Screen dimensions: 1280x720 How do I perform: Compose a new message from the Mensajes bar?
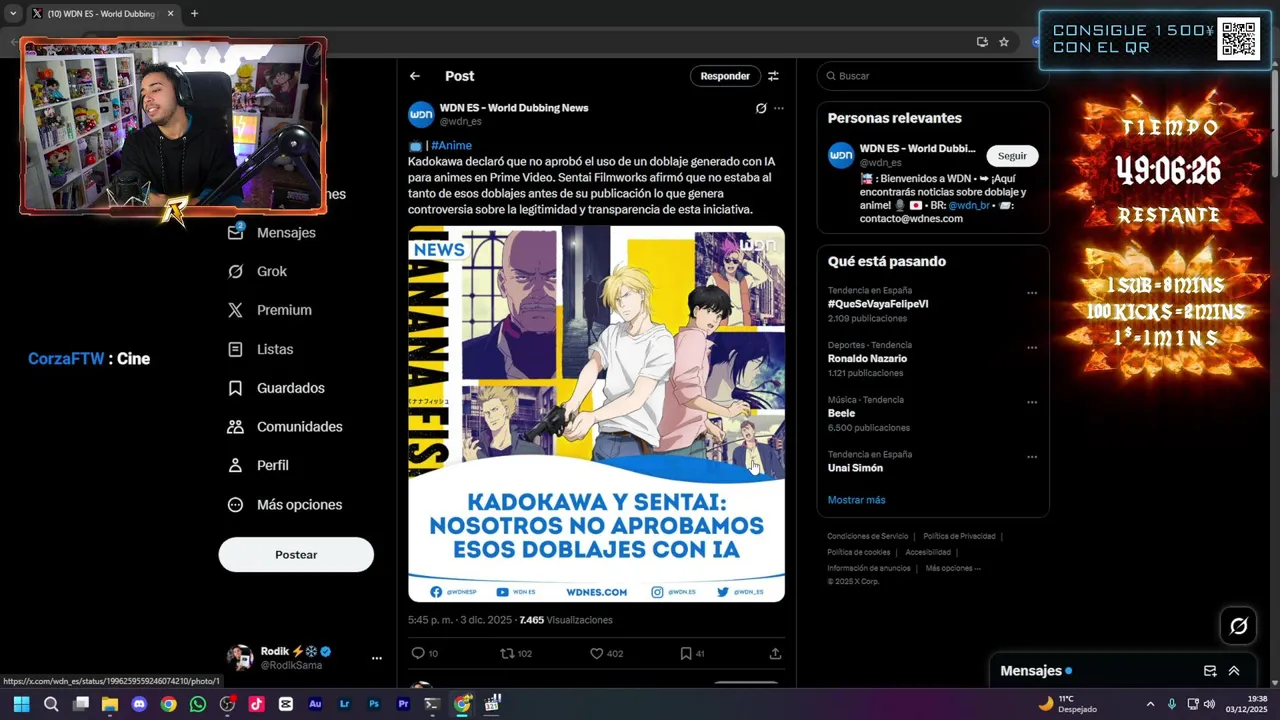(1210, 671)
